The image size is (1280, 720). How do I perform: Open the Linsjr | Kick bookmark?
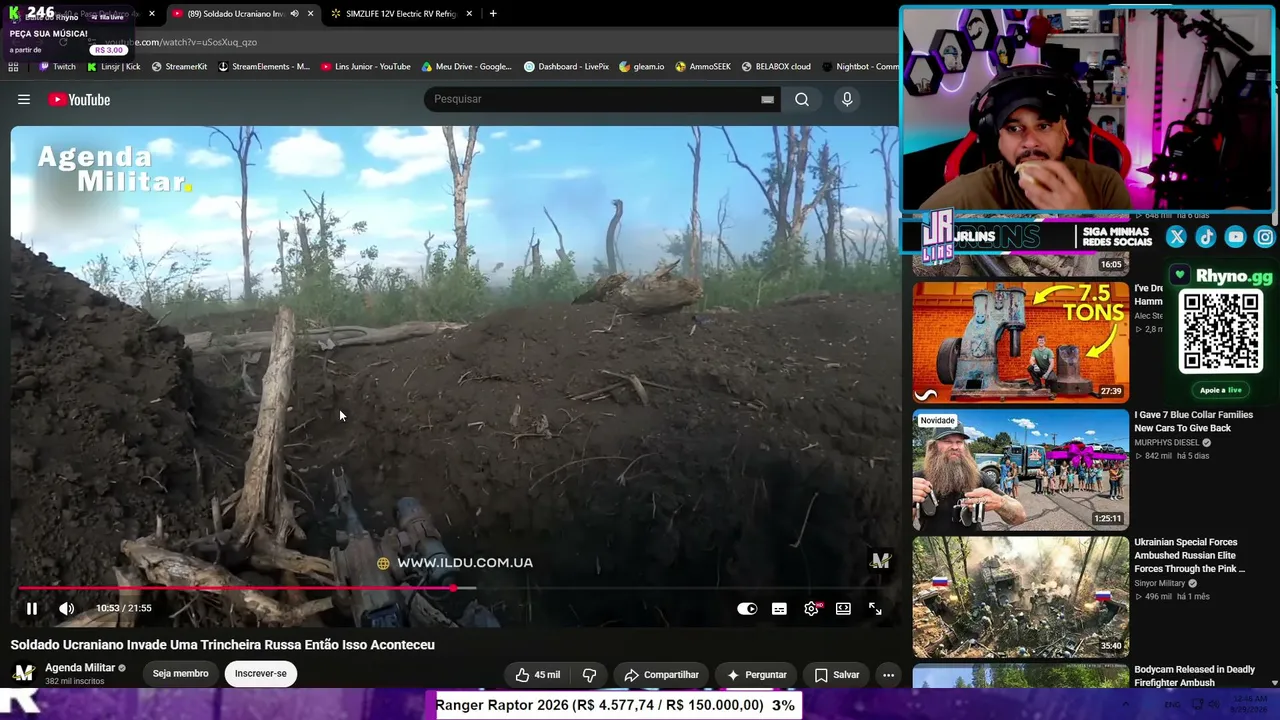click(113, 67)
